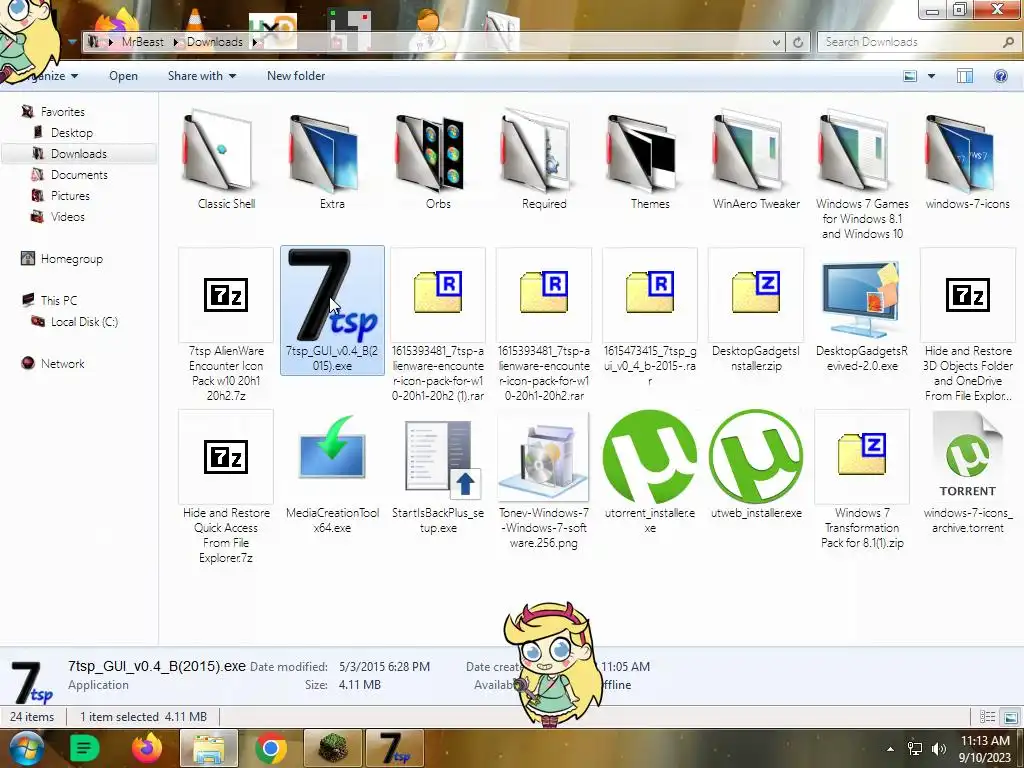This screenshot has height=768, width=1024.
Task: Open the Share with dropdown
Action: tap(202, 76)
